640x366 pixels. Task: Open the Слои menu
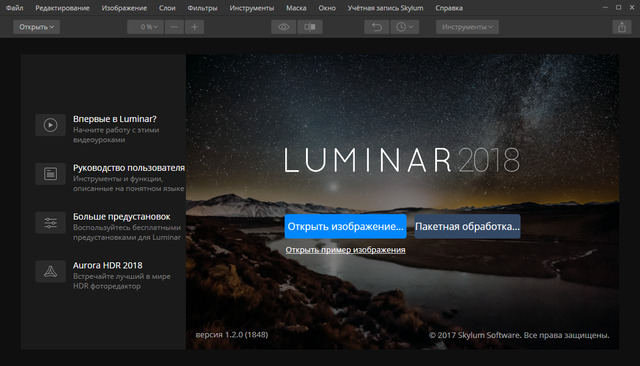click(167, 8)
